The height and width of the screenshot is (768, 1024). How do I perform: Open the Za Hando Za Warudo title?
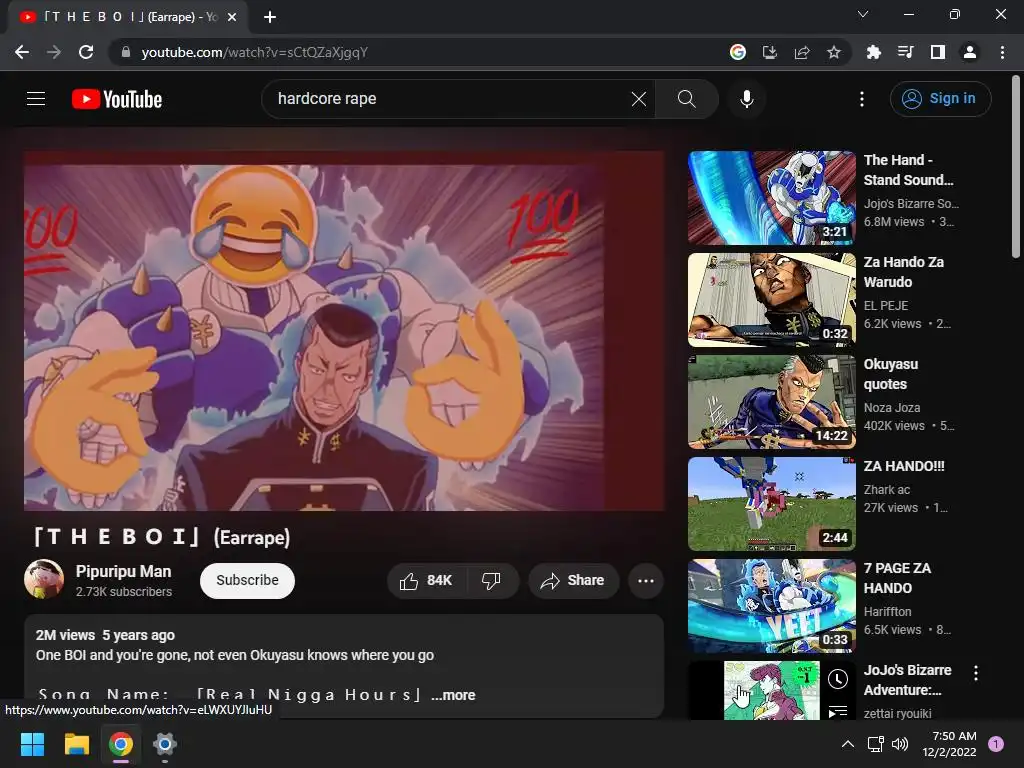(x=903, y=272)
